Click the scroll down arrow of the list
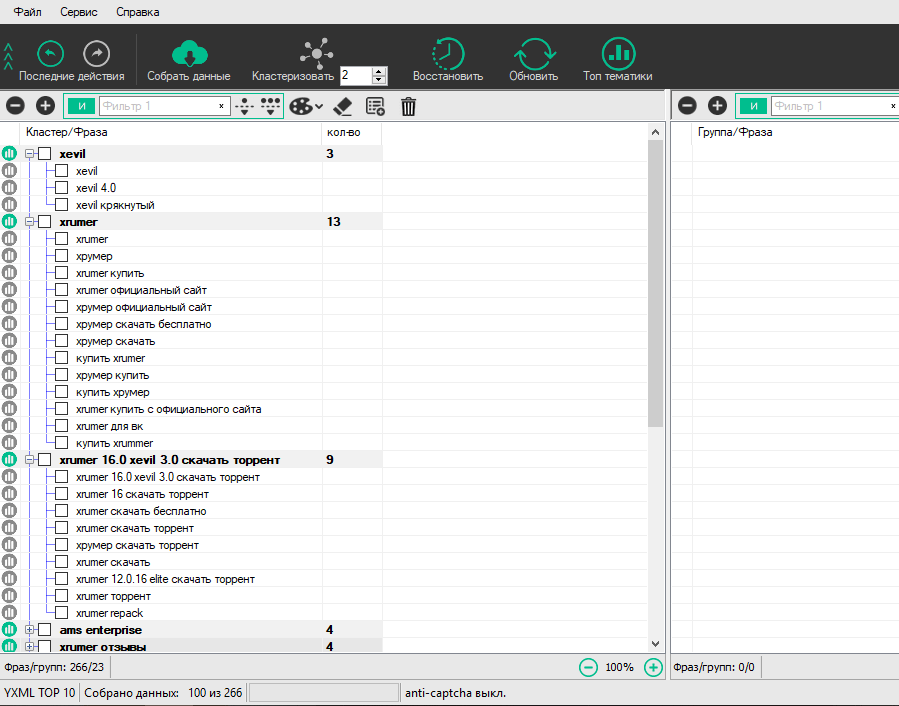Viewport: 899px width, 706px height. click(x=655, y=644)
